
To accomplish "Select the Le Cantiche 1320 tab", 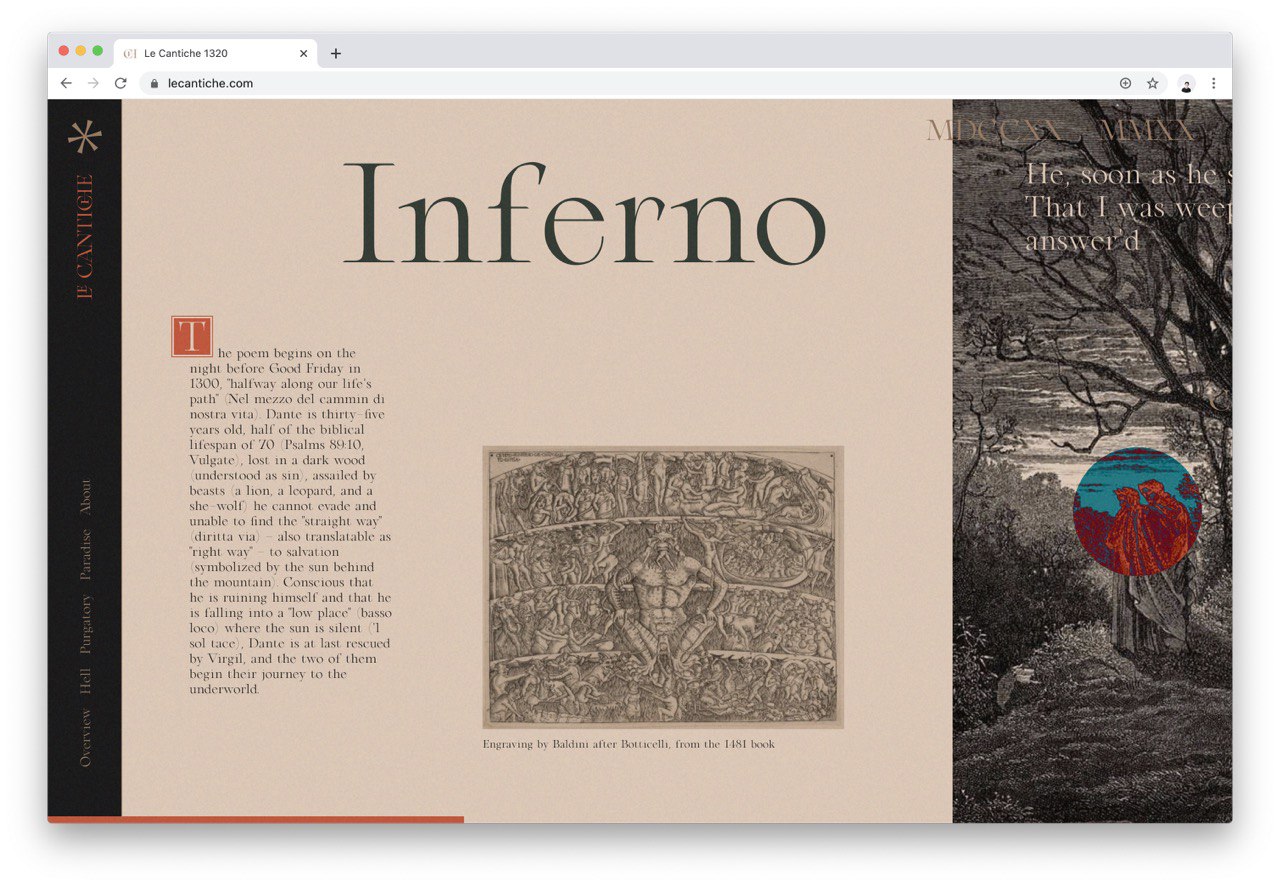I will (215, 53).
